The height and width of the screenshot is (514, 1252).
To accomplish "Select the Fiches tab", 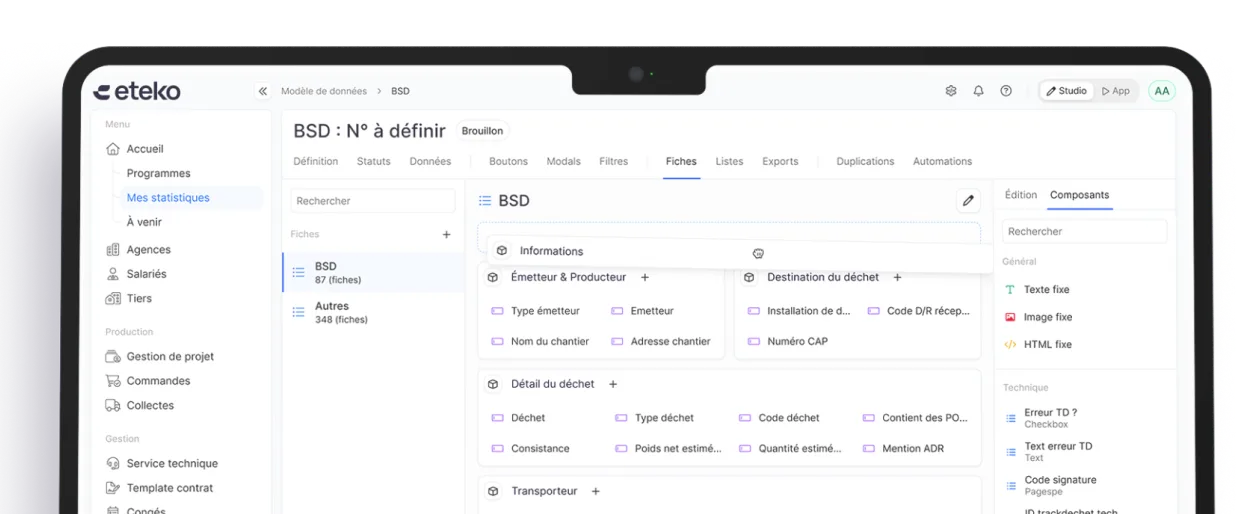I will (681, 161).
